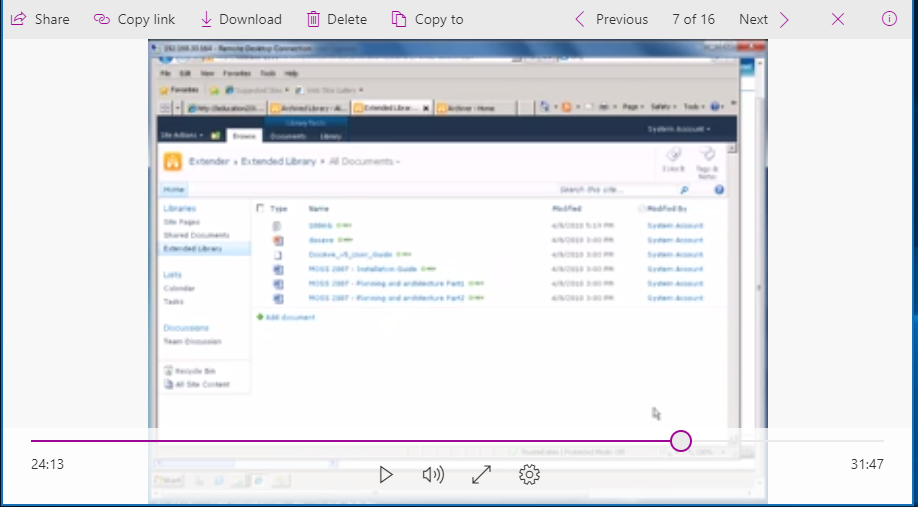Viewport: 918px width, 507px height.
Task: Download the video file
Action: point(241,19)
